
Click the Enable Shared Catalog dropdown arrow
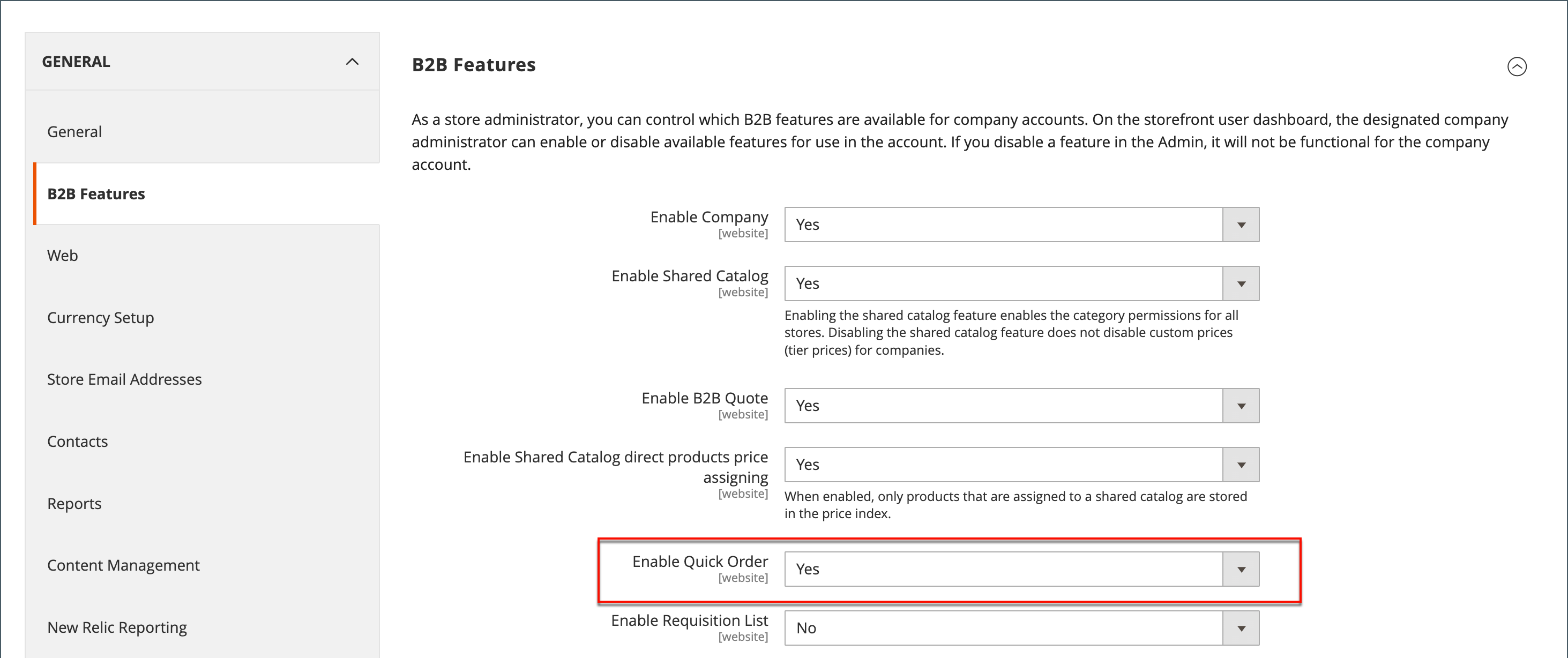(x=1241, y=283)
